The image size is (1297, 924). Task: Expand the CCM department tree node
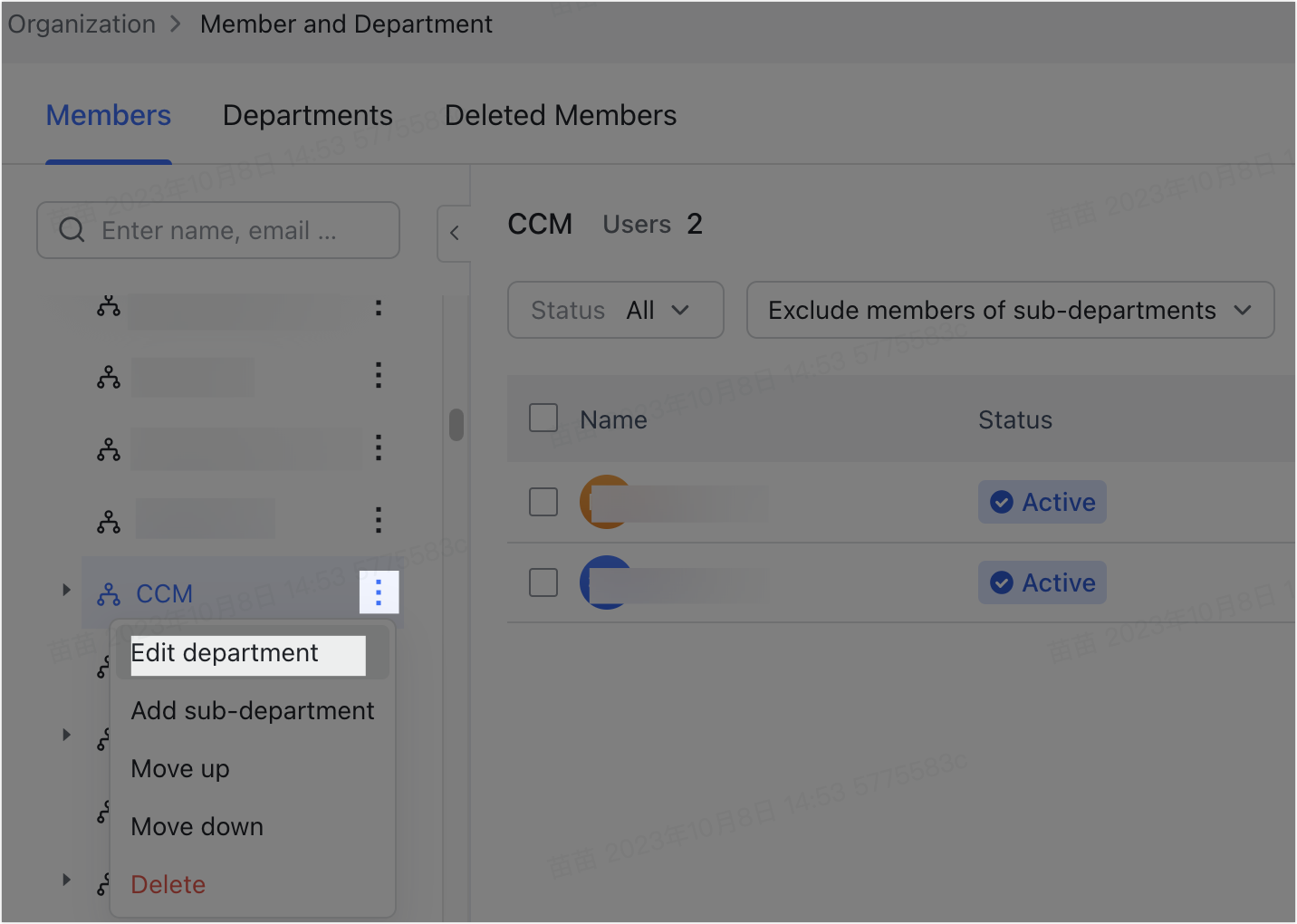tap(65, 589)
